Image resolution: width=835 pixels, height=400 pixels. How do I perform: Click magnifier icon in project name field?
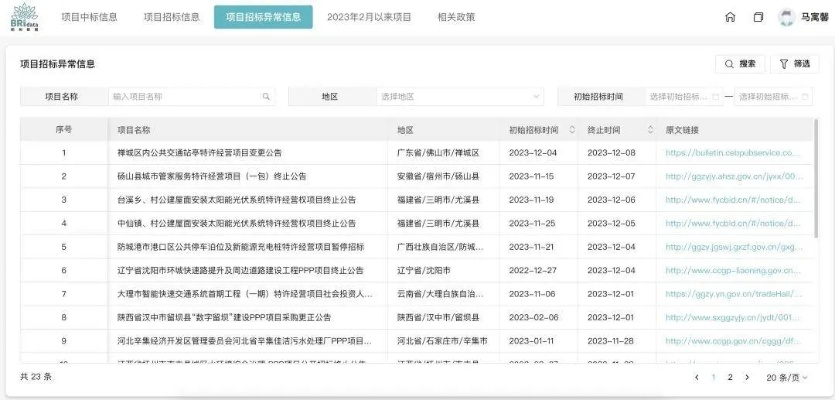click(266, 97)
